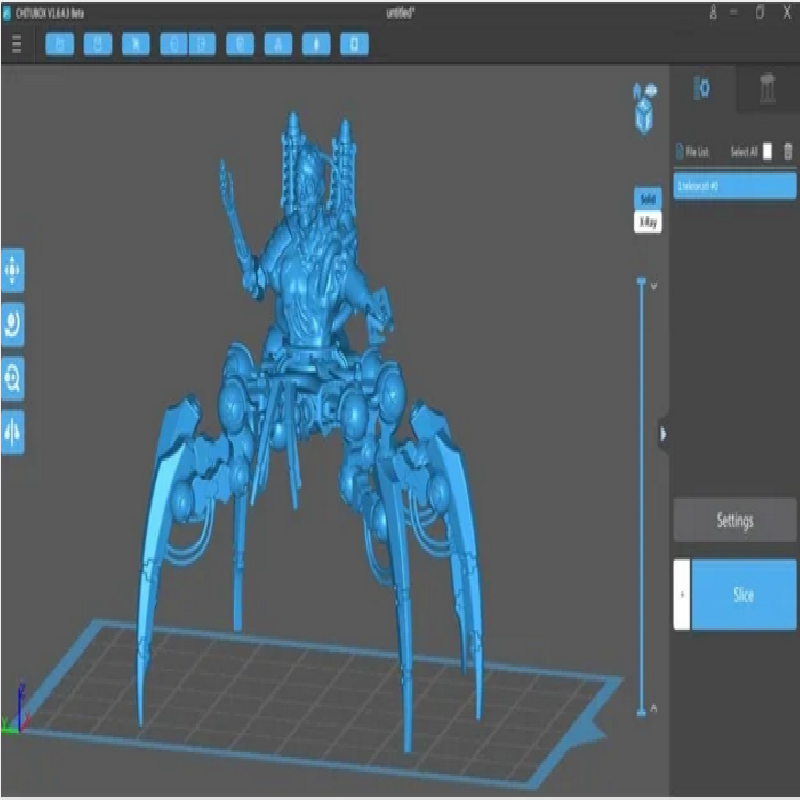Select the Scale tool in left sidebar
The height and width of the screenshot is (800, 800).
point(13,379)
